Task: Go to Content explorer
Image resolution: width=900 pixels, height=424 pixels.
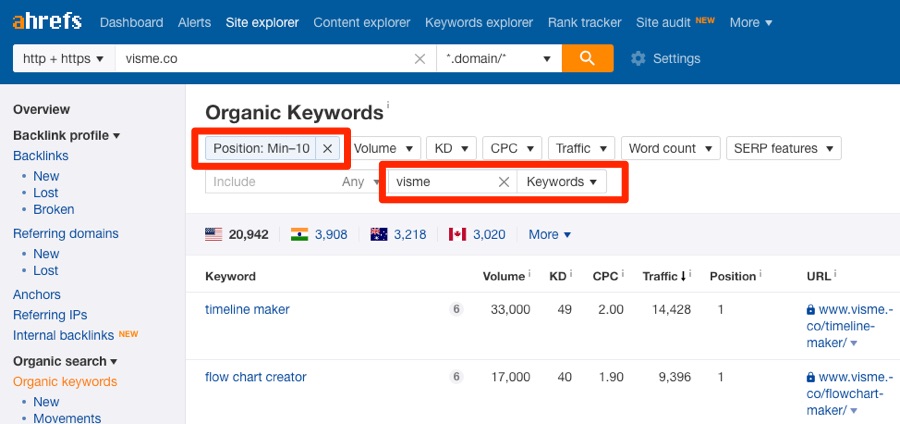Action: (x=362, y=22)
